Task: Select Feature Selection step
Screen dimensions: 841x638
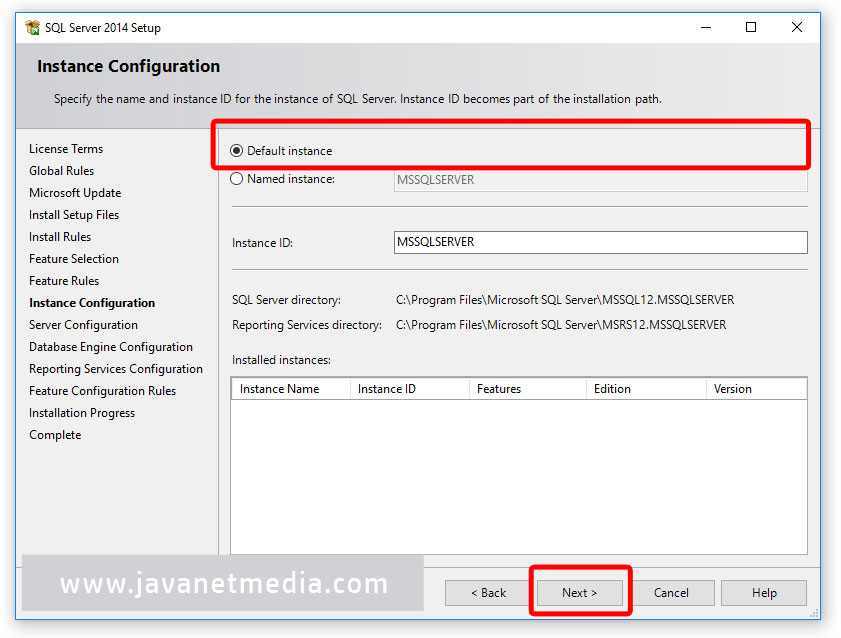Action: coord(74,258)
